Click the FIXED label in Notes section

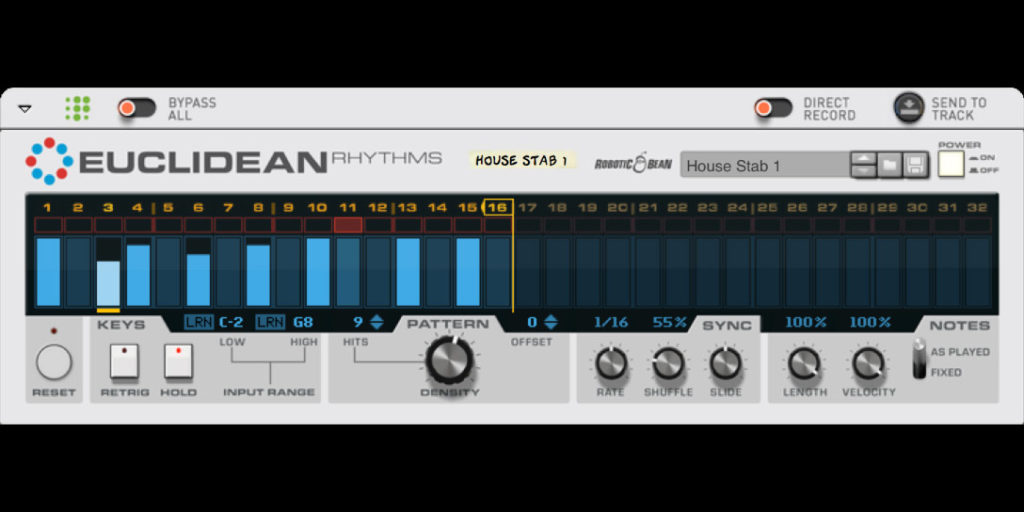click(946, 372)
